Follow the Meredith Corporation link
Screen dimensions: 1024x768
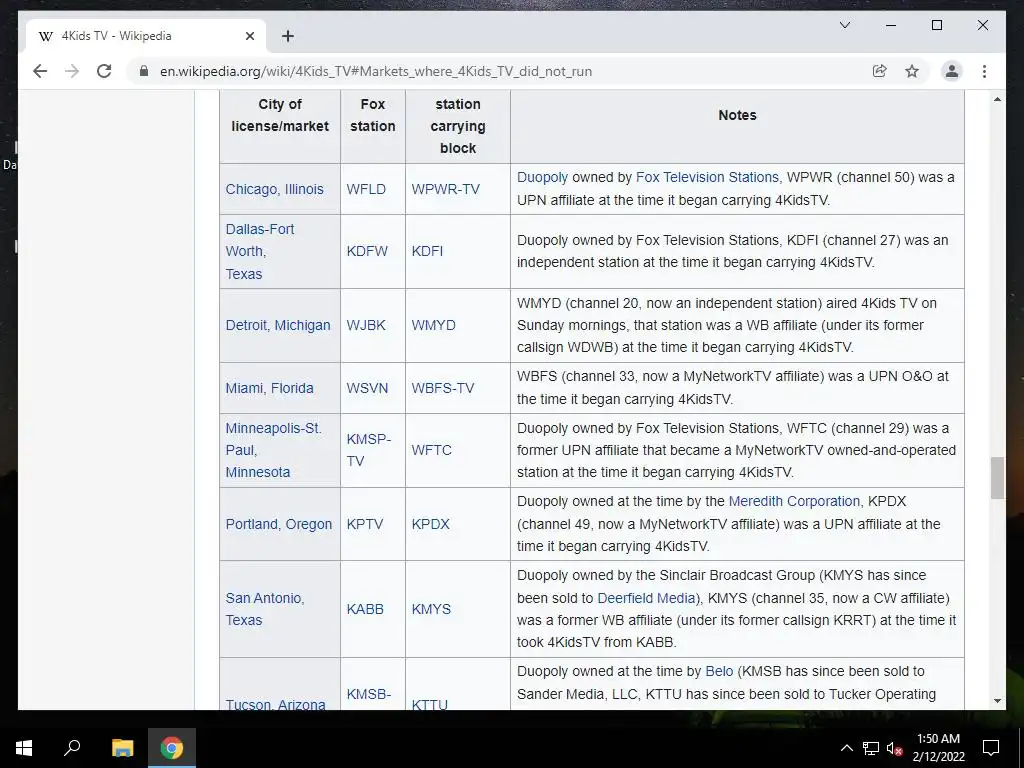[x=794, y=501]
